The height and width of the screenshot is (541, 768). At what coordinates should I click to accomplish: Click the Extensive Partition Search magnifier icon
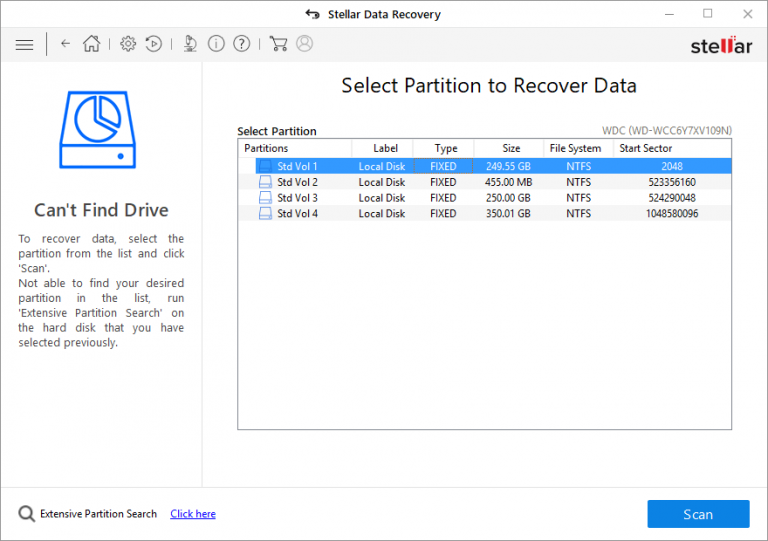[x=26, y=514]
